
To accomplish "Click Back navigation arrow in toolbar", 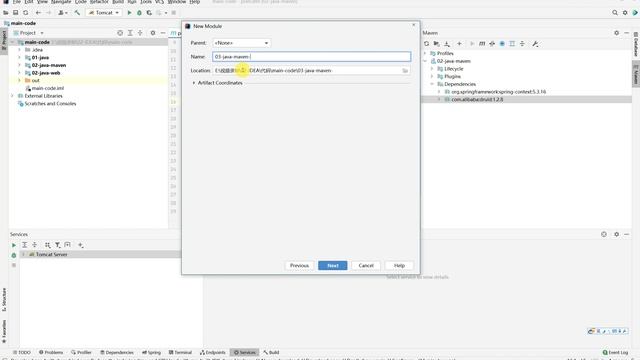I will coord(38,13).
